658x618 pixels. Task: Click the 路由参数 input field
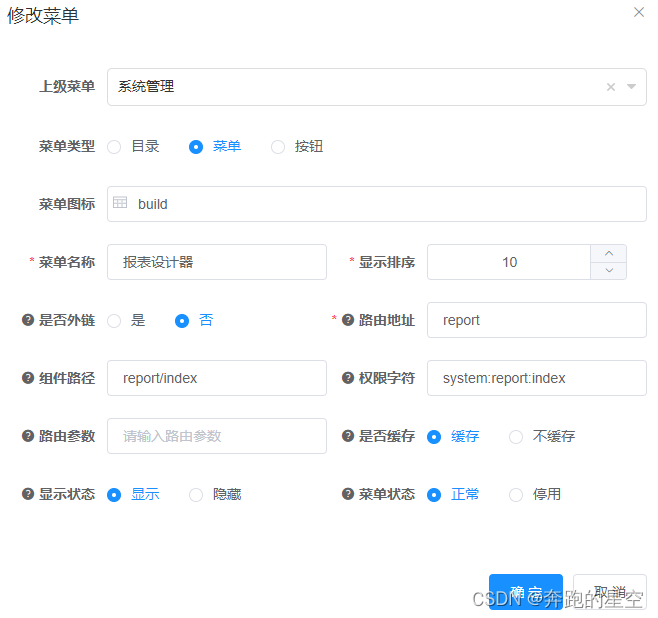click(x=217, y=436)
